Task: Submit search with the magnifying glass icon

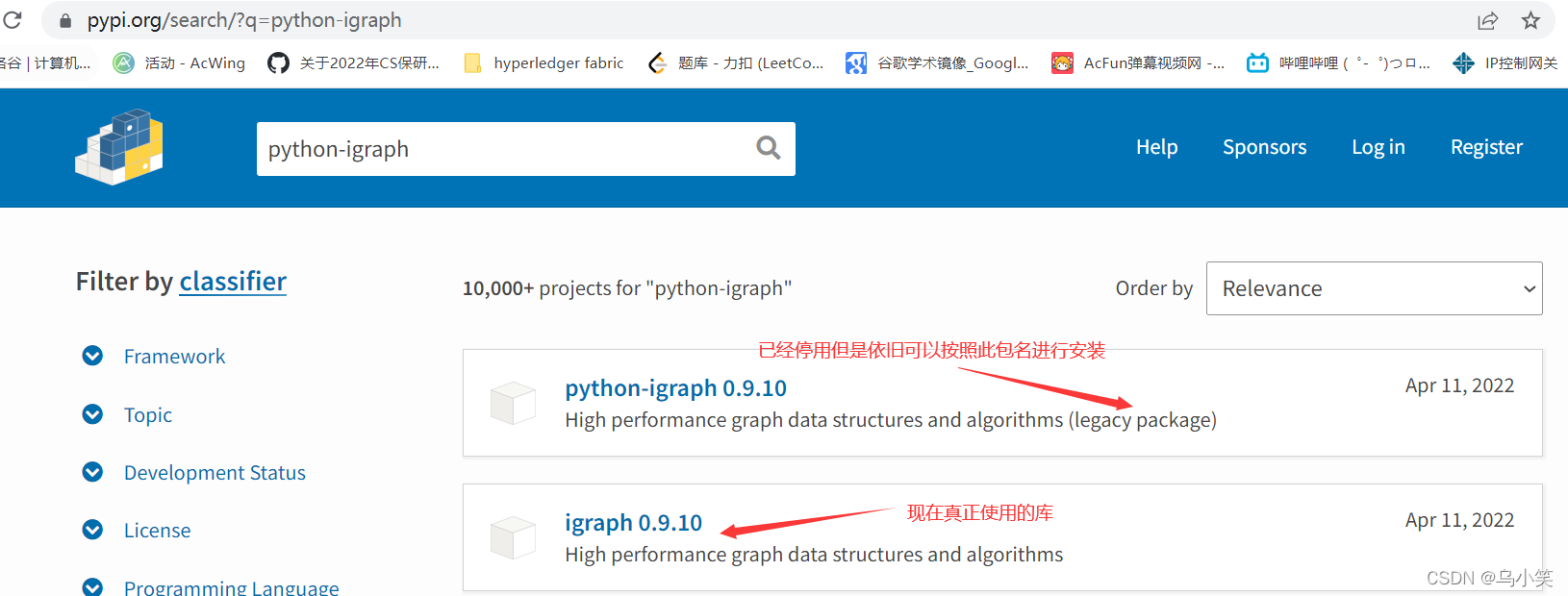Action: [x=768, y=148]
